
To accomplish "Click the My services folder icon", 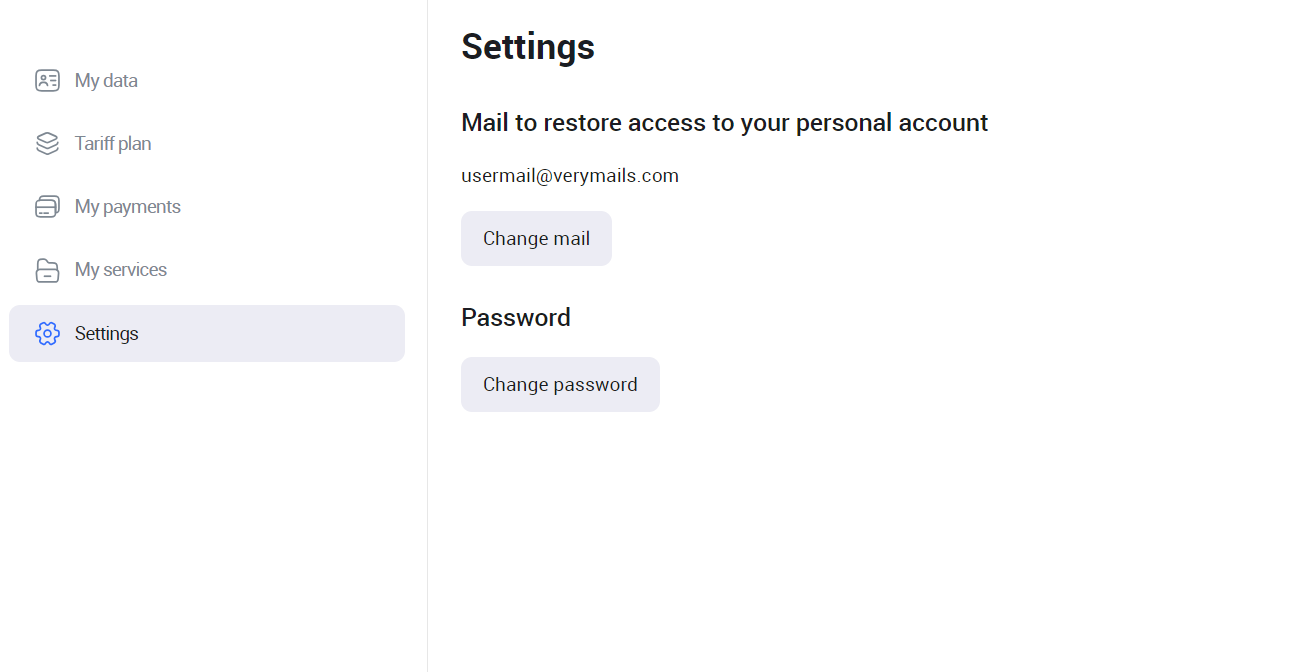I will [47, 270].
